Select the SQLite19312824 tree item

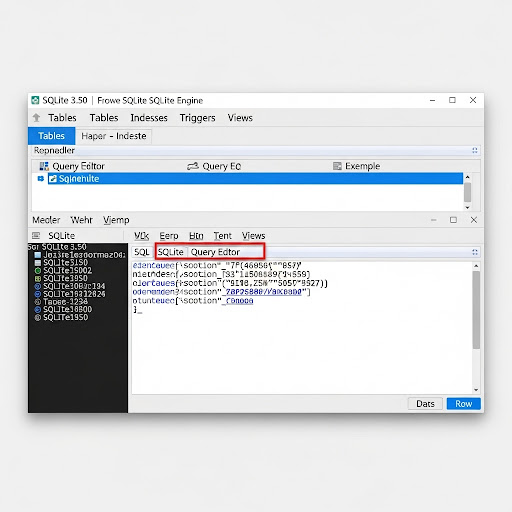74,294
